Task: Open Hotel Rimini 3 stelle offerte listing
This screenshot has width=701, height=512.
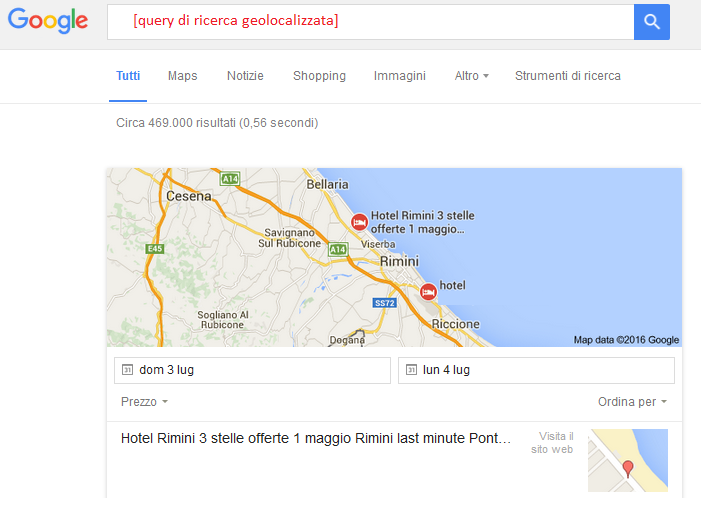Action: (315, 438)
